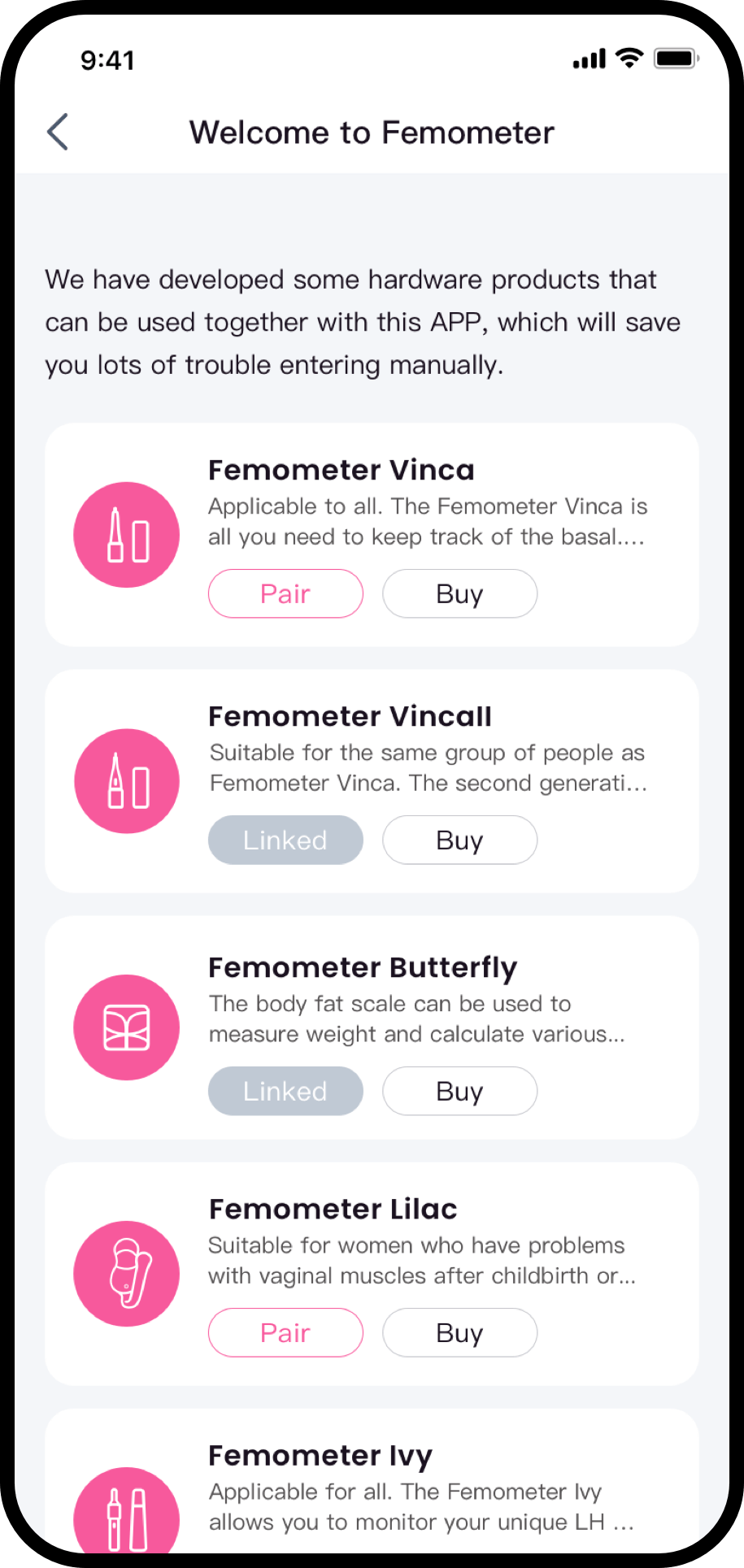Tap the Femometer Vincall product icon
744x1568 pixels.
point(127,781)
